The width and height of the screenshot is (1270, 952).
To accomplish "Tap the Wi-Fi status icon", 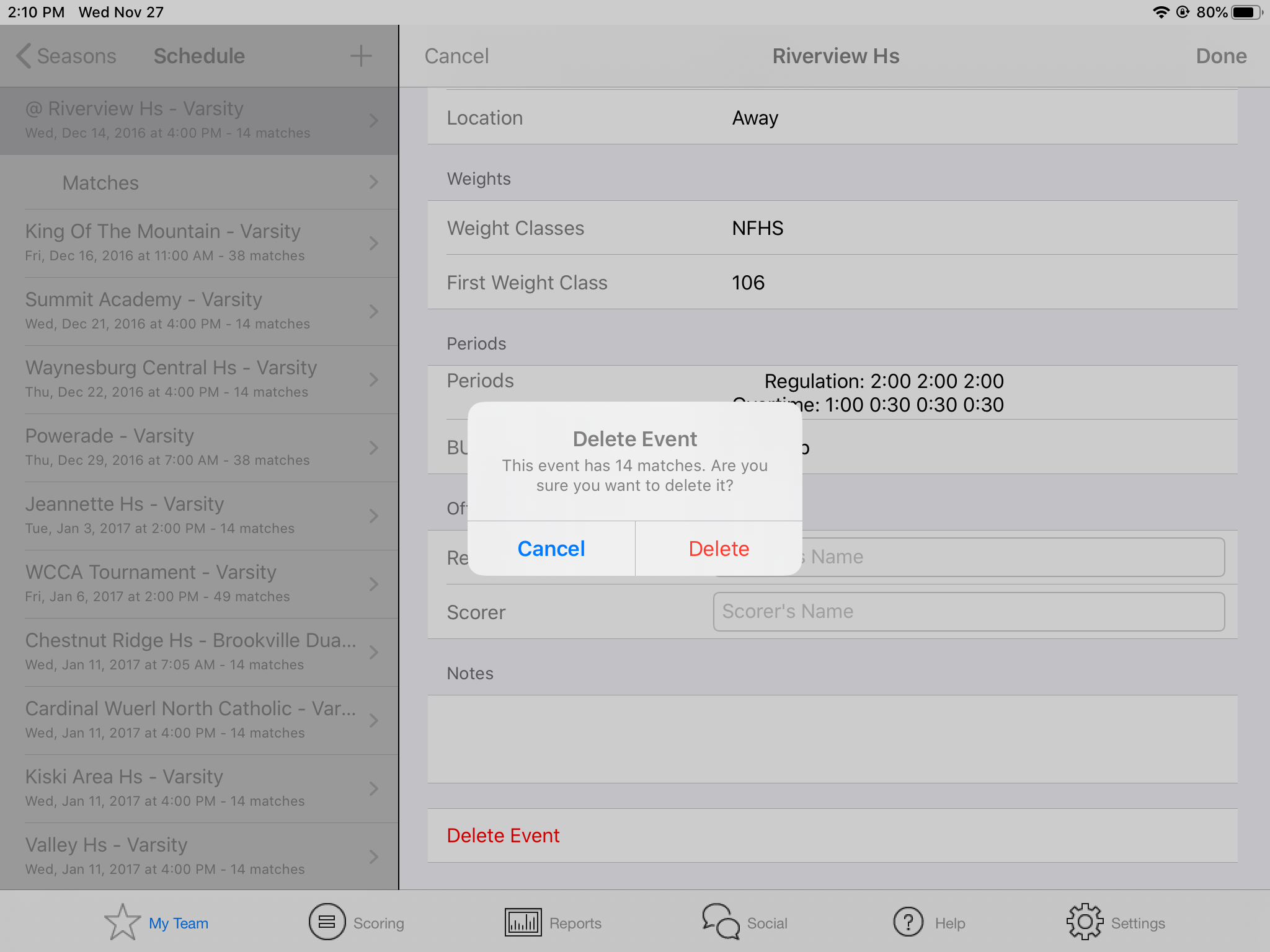I will pyautogui.click(x=1160, y=12).
